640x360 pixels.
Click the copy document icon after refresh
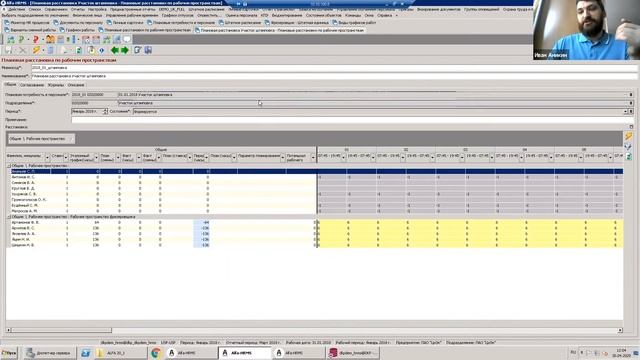point(91,50)
